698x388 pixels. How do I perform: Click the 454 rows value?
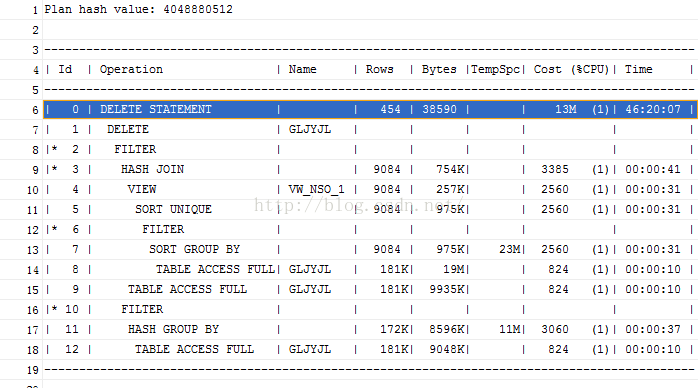click(390, 109)
